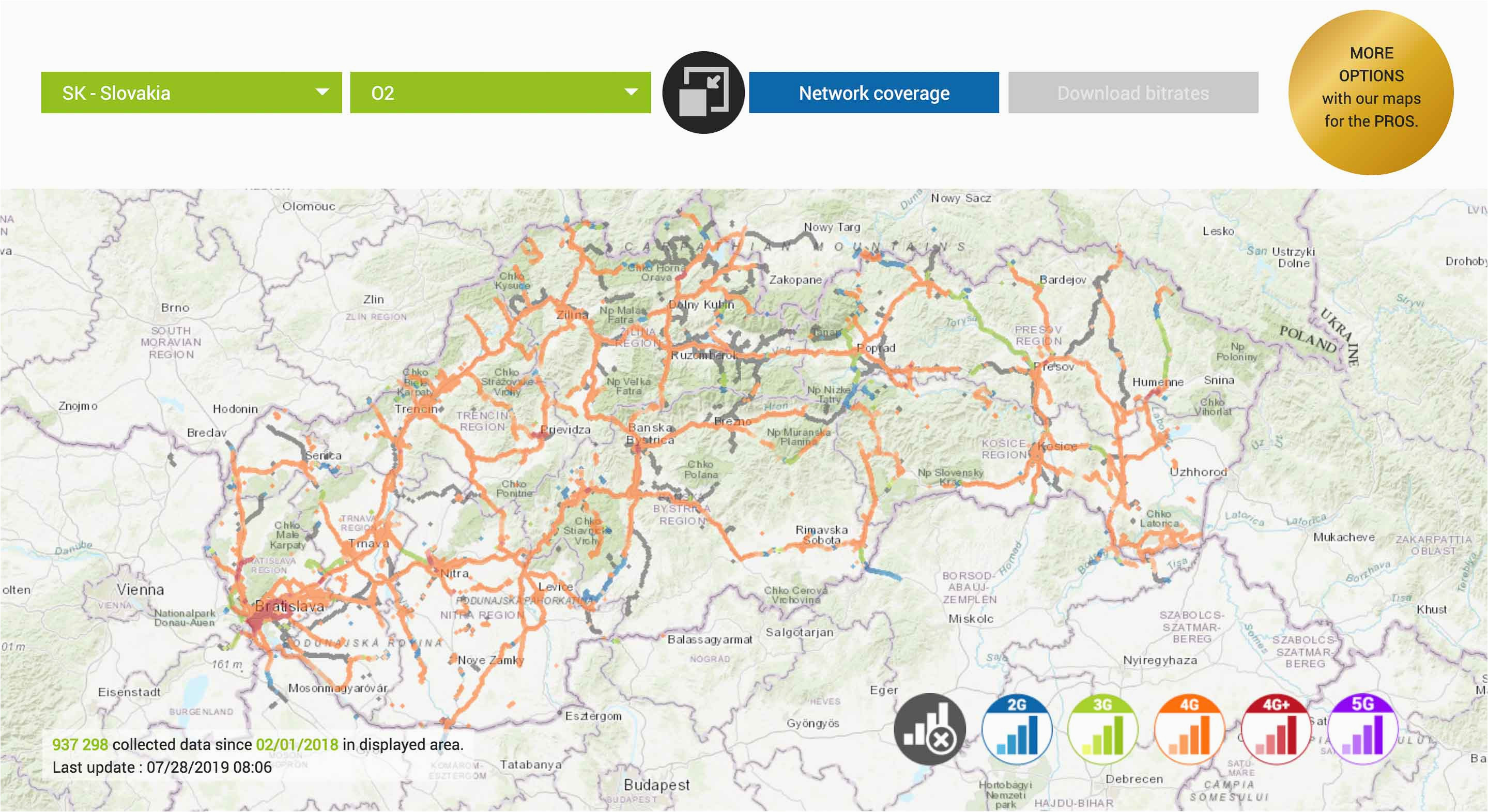Toggle the 5G coverage layer
Screen dimensions: 1488x812
(x=1362, y=729)
